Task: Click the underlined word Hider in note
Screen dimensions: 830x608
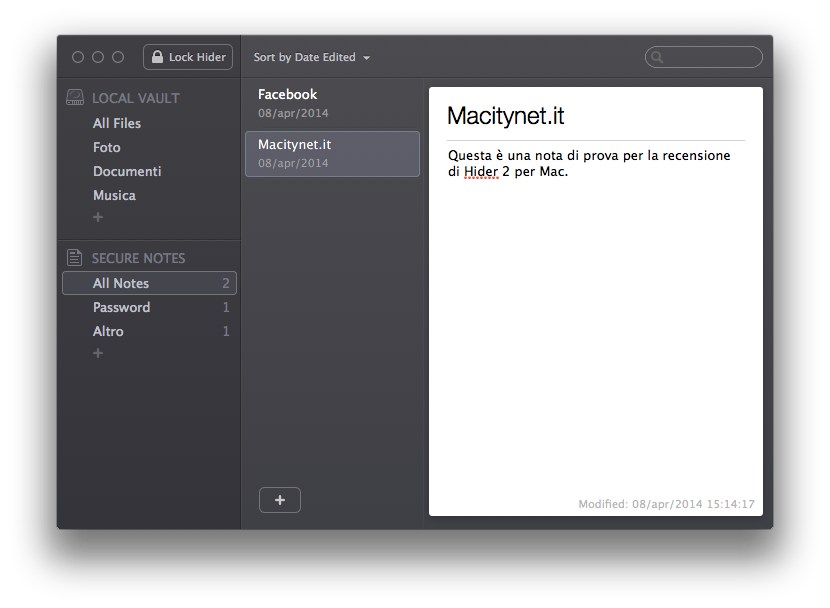Action: click(481, 171)
